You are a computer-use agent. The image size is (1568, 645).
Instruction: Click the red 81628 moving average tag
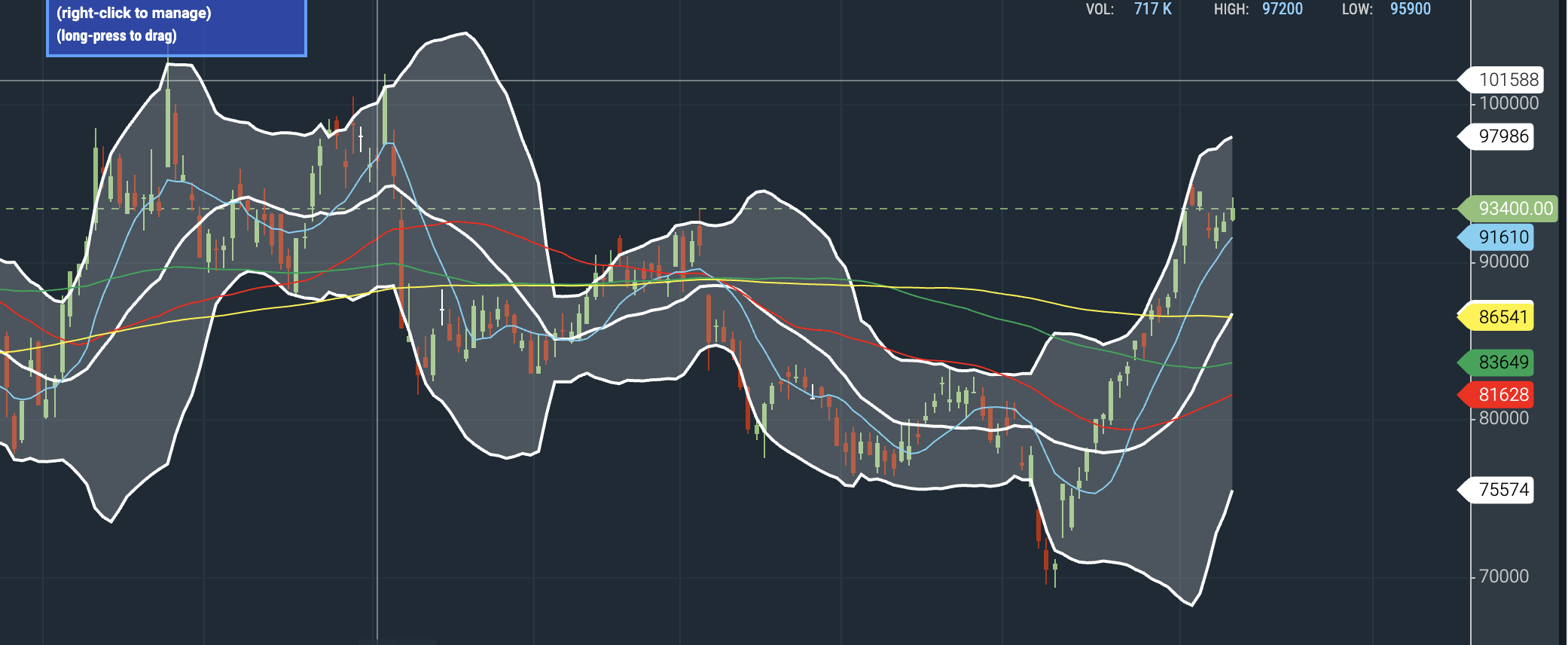click(1502, 395)
